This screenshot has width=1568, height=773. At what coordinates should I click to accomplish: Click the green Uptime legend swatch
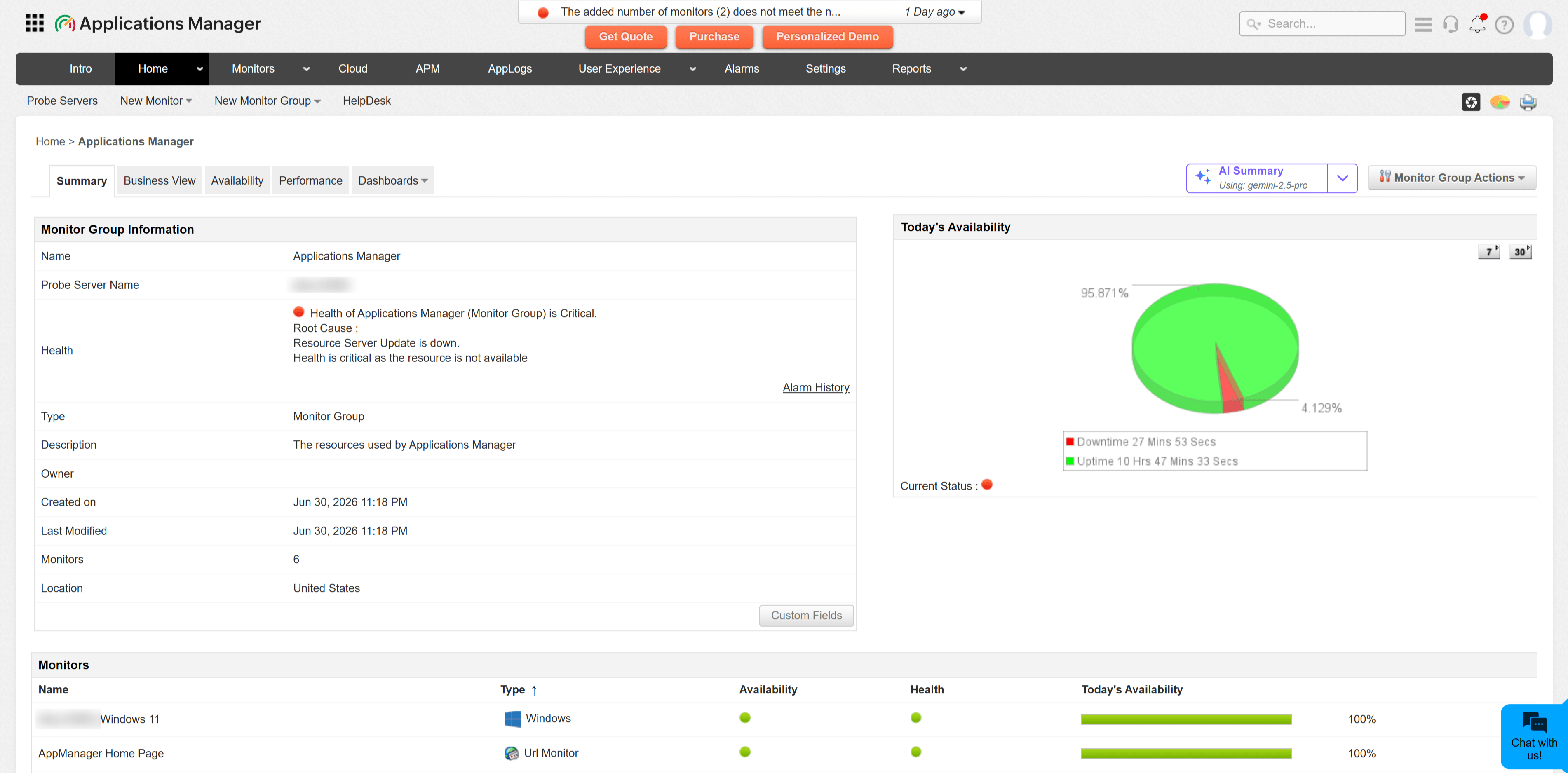coord(1070,461)
